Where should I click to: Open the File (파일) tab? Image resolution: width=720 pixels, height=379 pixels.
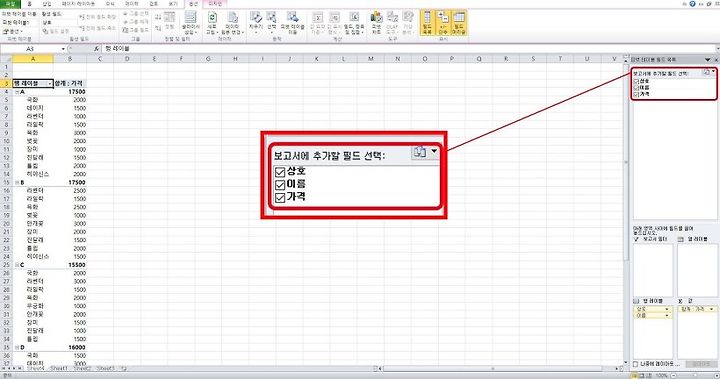(10, 4)
